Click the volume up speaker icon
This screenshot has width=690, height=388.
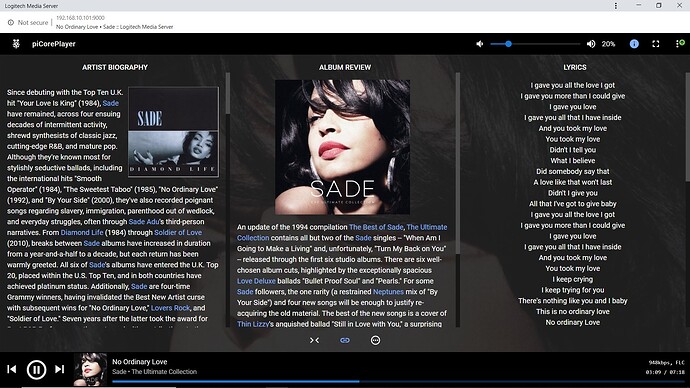[x=591, y=44]
